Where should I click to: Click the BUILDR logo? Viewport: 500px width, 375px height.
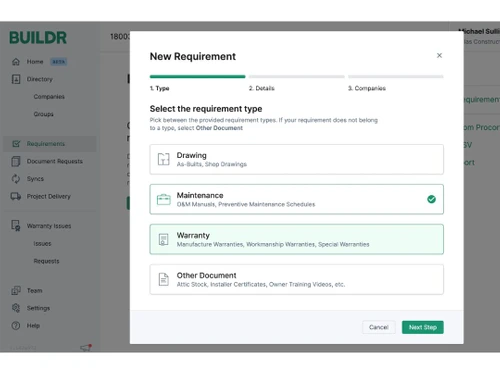pos(38,38)
